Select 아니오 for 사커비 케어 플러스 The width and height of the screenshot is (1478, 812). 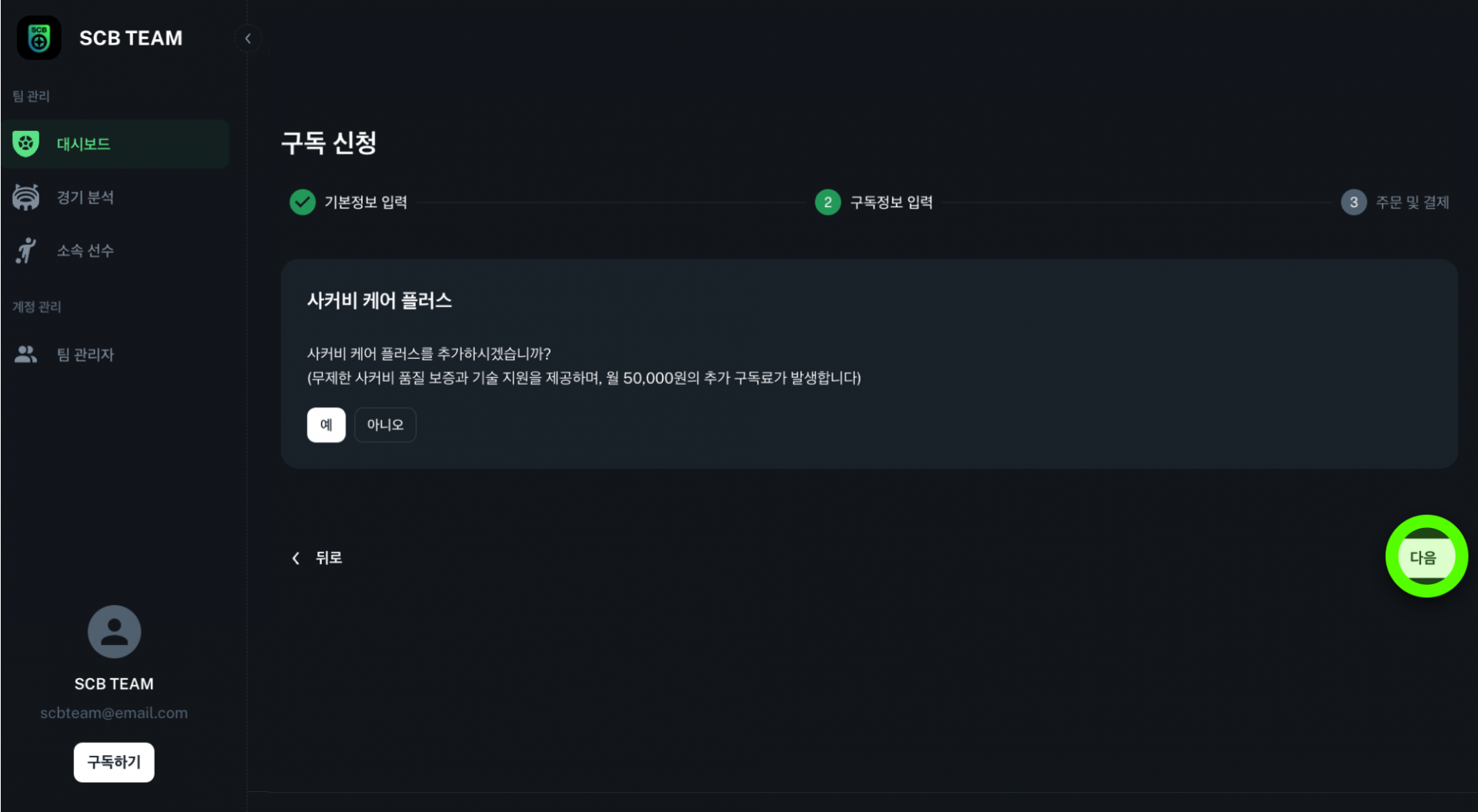[385, 425]
